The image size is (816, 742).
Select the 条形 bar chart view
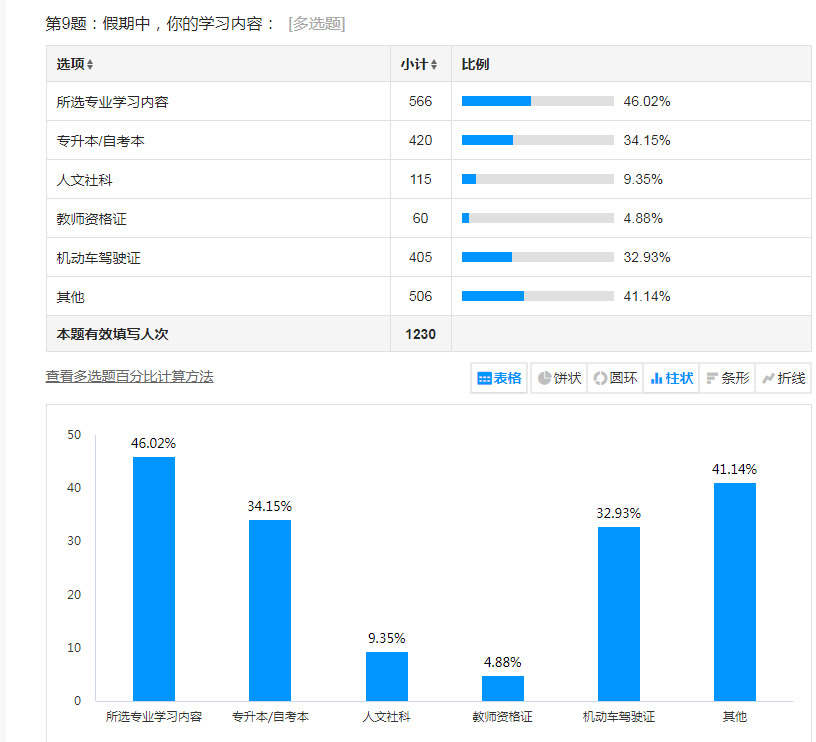pos(727,378)
